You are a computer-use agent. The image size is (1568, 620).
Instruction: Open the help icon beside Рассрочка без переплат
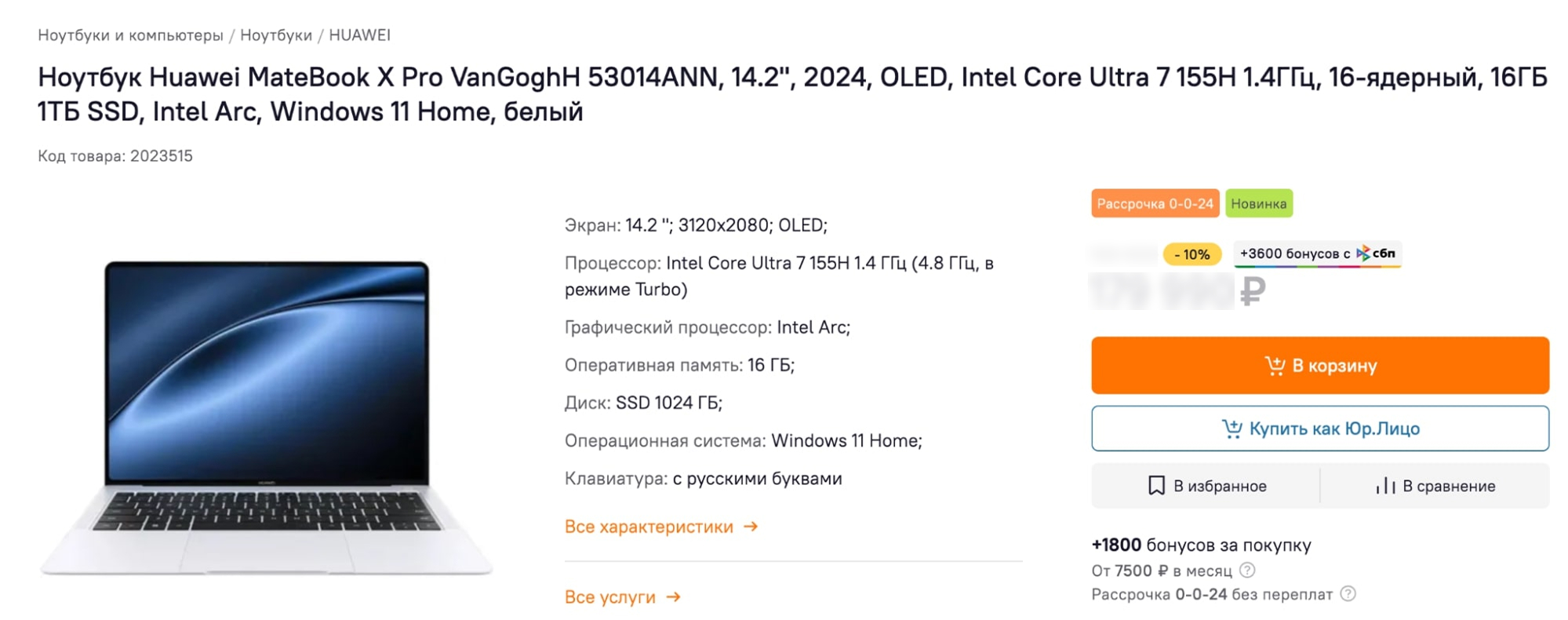tap(1348, 593)
